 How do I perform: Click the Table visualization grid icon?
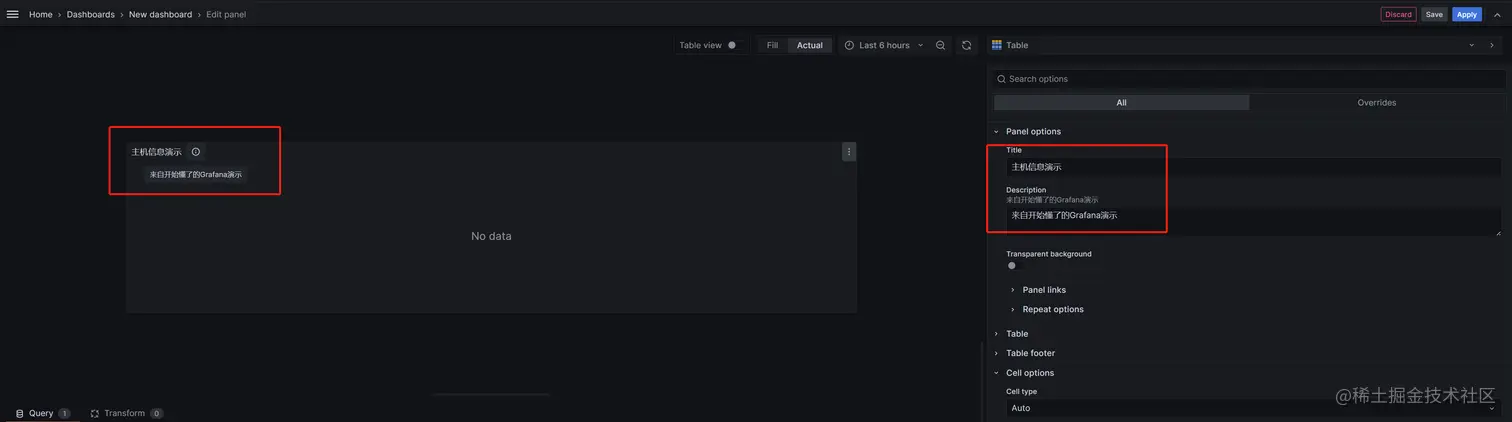pos(997,45)
